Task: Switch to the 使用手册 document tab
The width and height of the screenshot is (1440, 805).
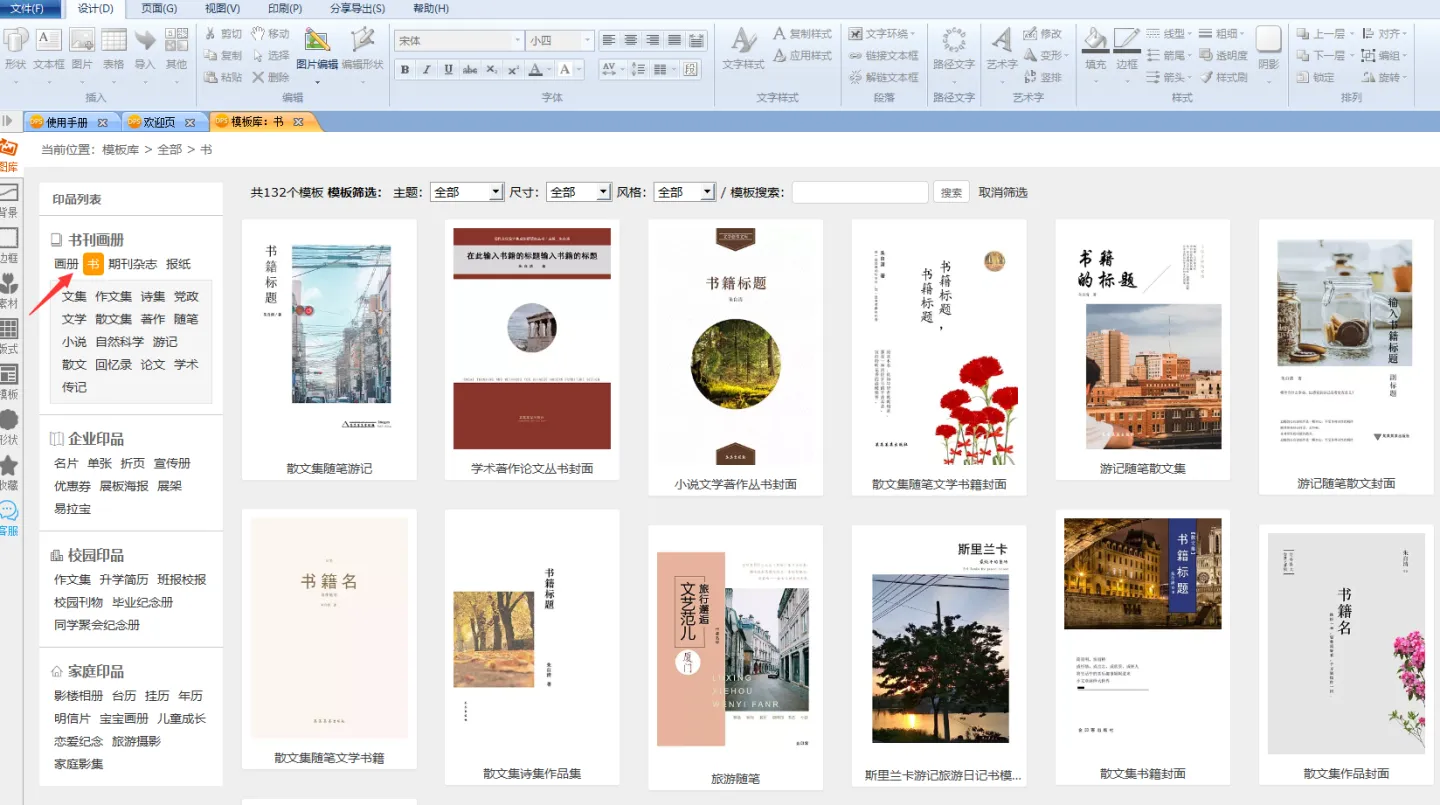Action: (x=66, y=122)
